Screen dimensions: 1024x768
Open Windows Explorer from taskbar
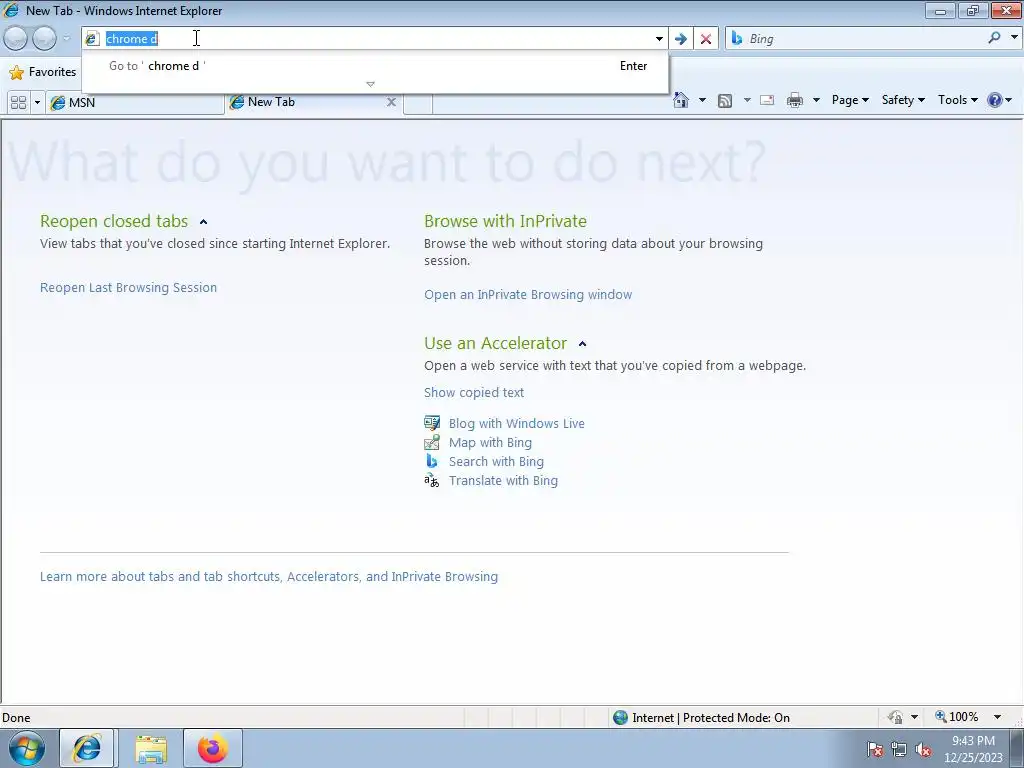click(151, 749)
